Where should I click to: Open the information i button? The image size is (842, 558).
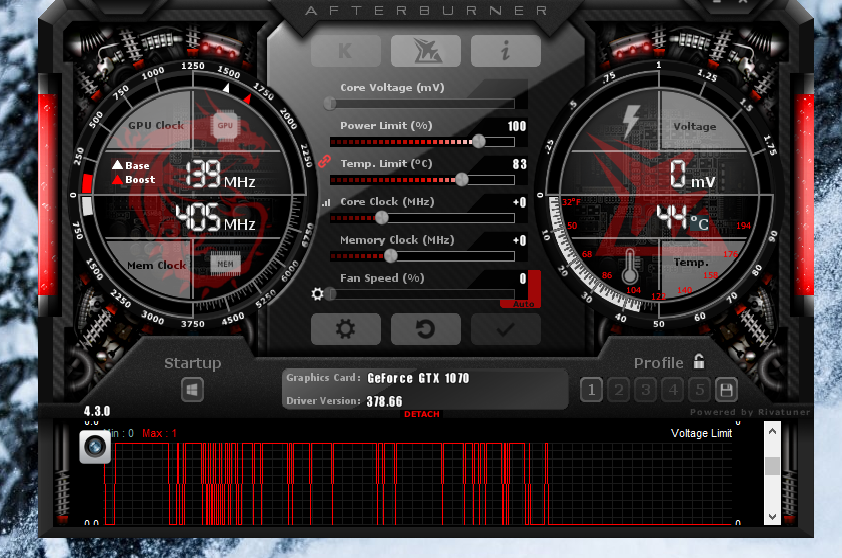(505, 51)
